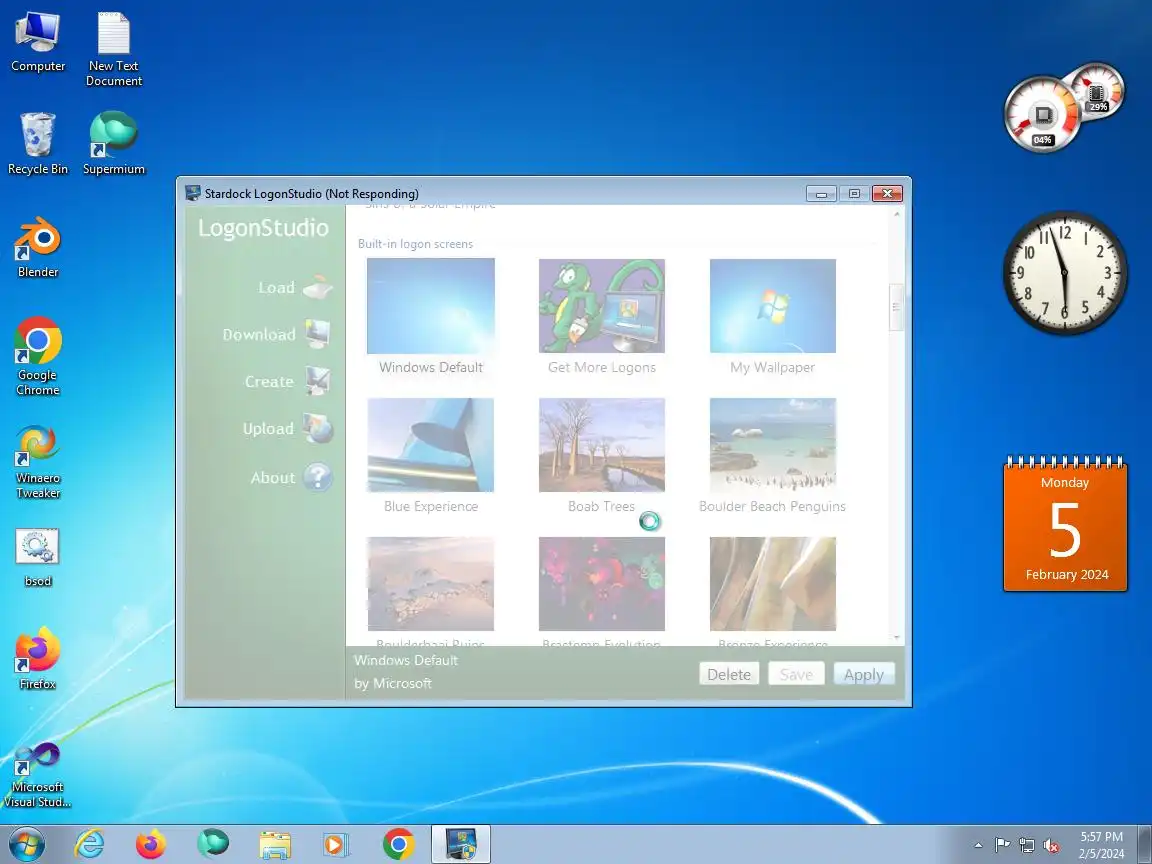Select the bsod desktop file icon

pos(37,558)
